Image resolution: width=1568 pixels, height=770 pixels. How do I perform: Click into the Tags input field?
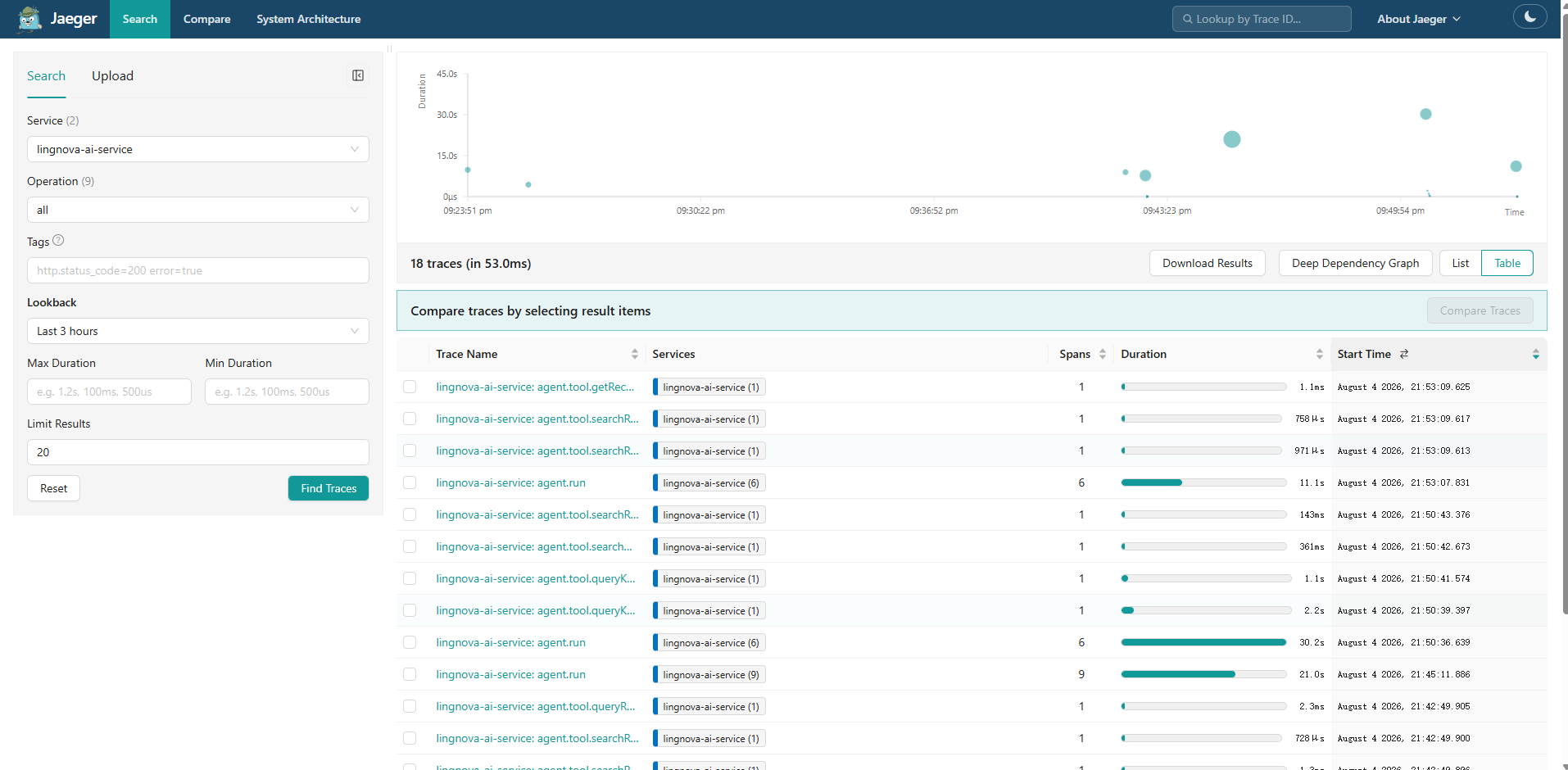click(198, 270)
